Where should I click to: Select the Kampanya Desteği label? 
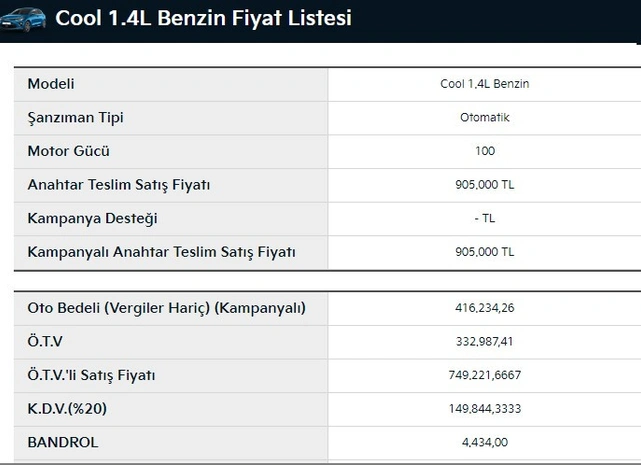coord(92,218)
